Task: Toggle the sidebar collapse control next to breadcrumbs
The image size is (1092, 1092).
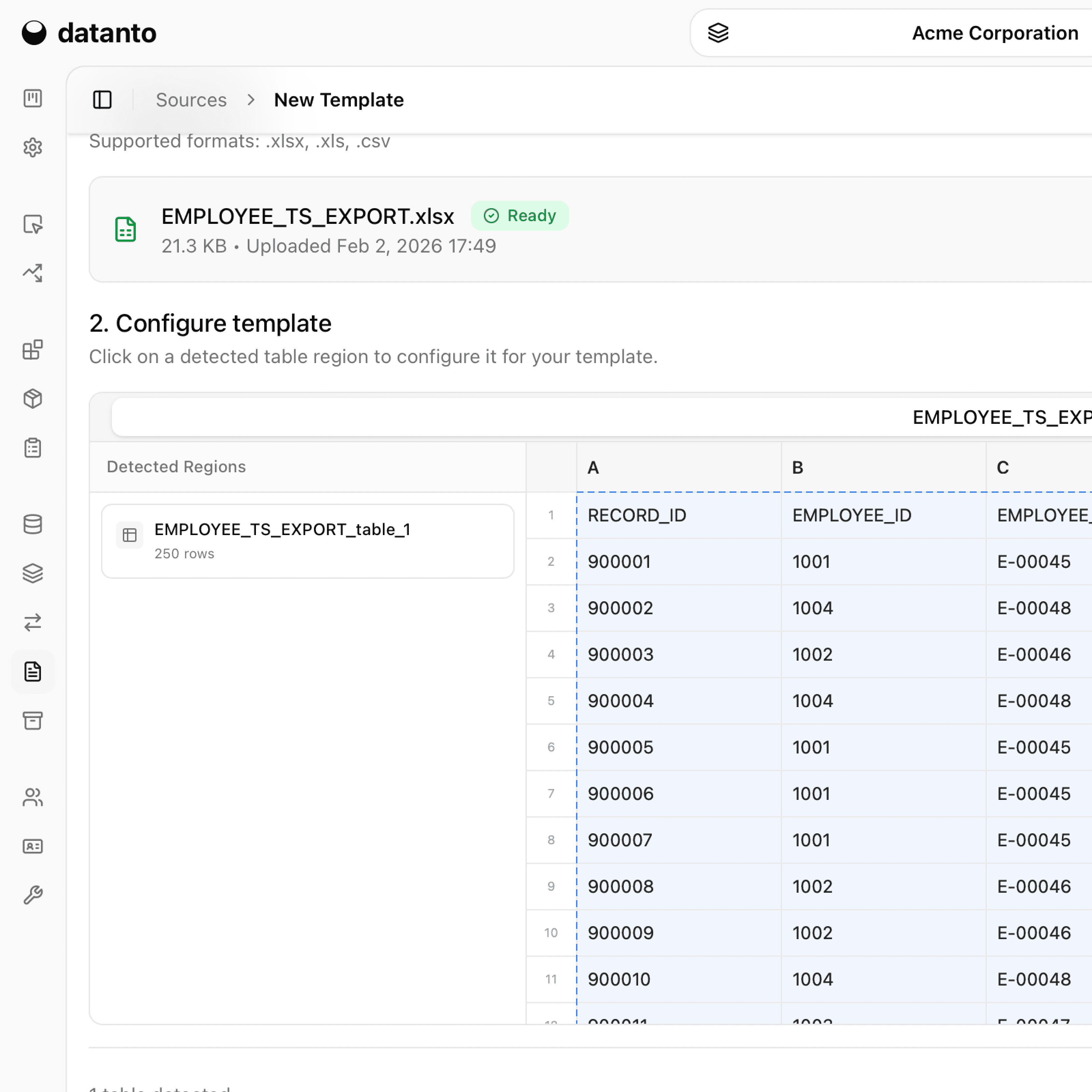Action: click(x=102, y=100)
